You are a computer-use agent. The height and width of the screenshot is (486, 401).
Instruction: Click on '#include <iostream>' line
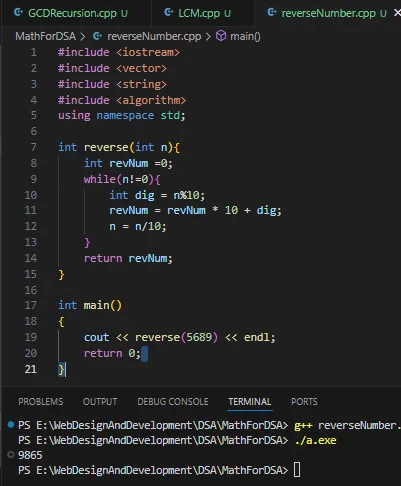pyautogui.click(x=119, y=52)
